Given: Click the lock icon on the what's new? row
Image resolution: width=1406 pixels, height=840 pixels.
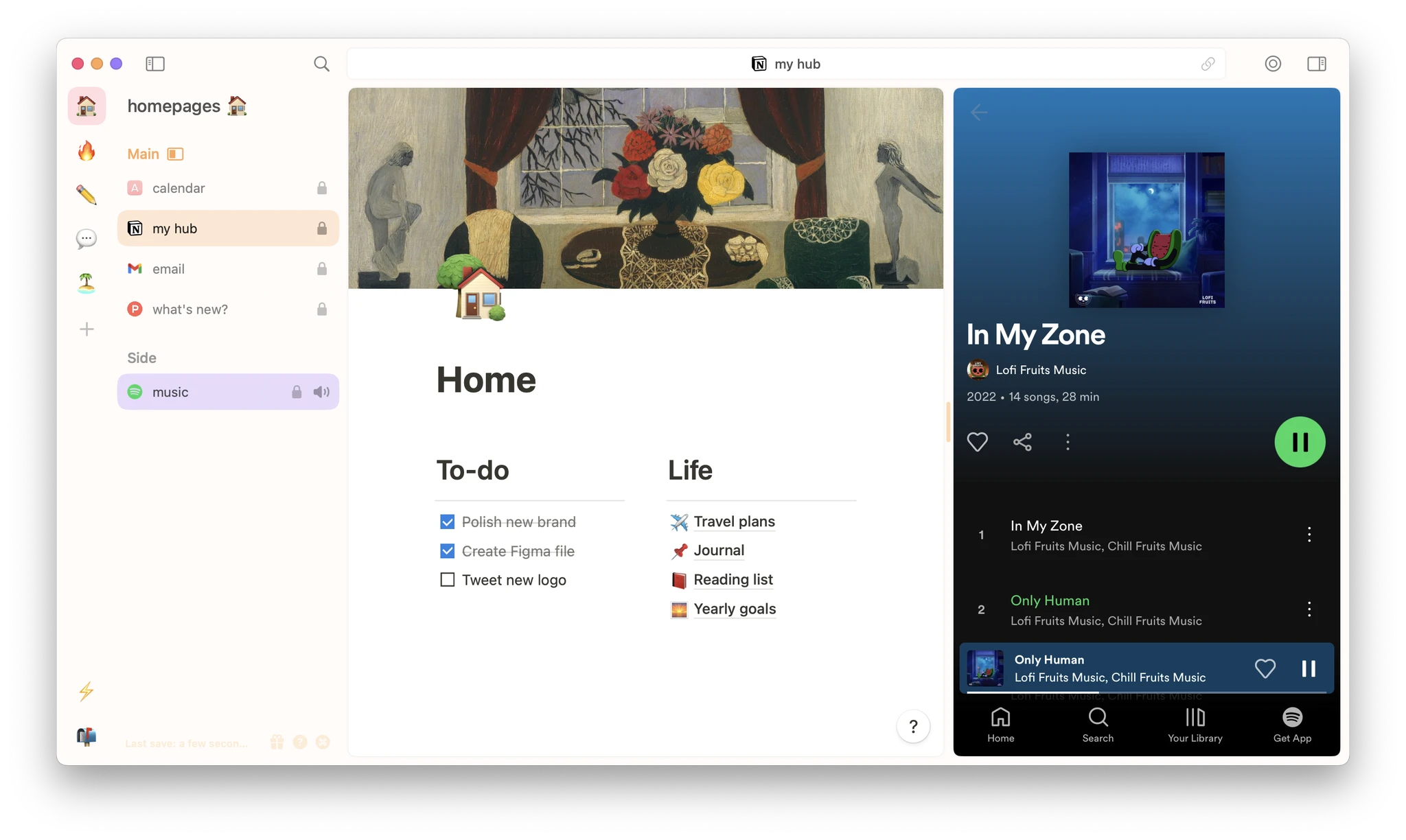Looking at the screenshot, I should click(322, 310).
